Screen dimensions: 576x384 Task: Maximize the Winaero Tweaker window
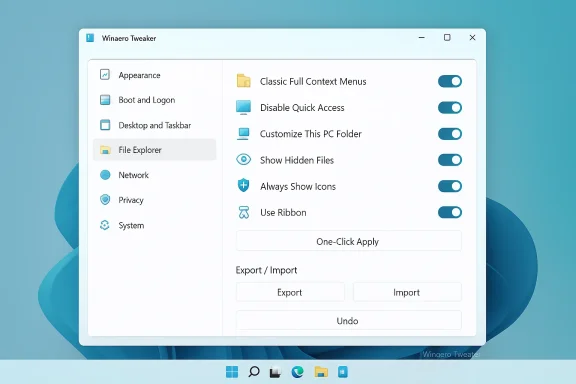pyautogui.click(x=447, y=37)
